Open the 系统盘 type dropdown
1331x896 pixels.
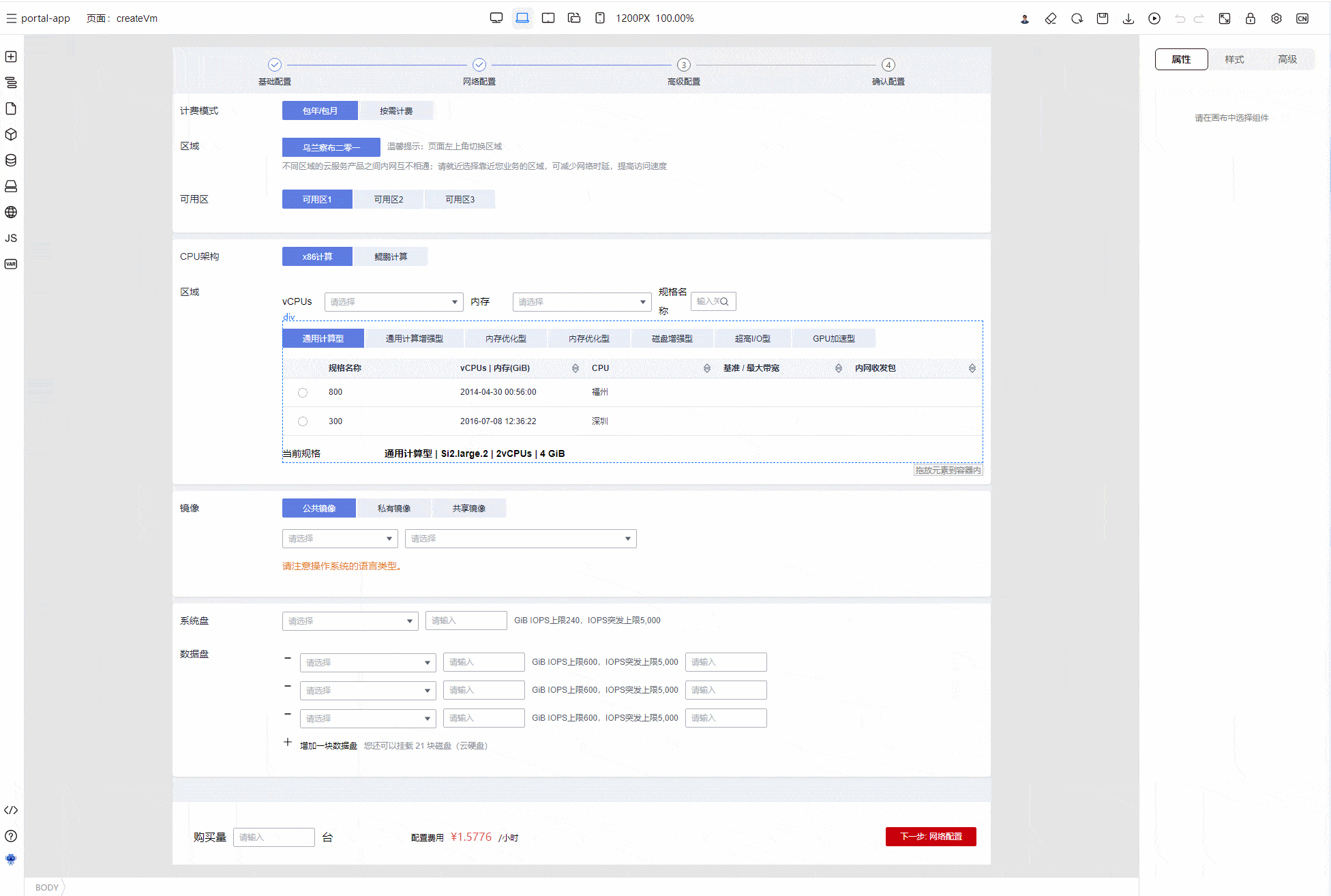pyautogui.click(x=350, y=621)
